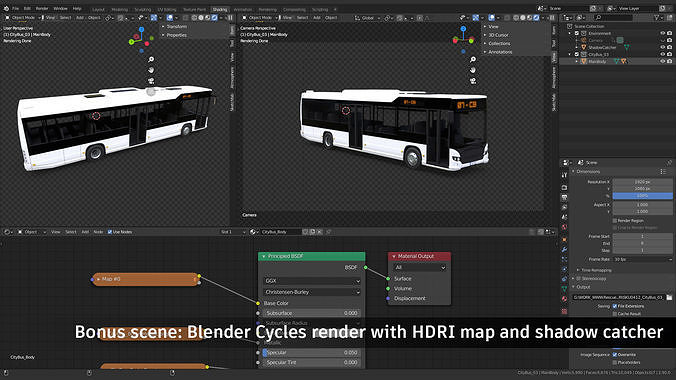Screen dimensions: 676x380
Task: Select the MainBody object in outliner
Action: (597, 61)
